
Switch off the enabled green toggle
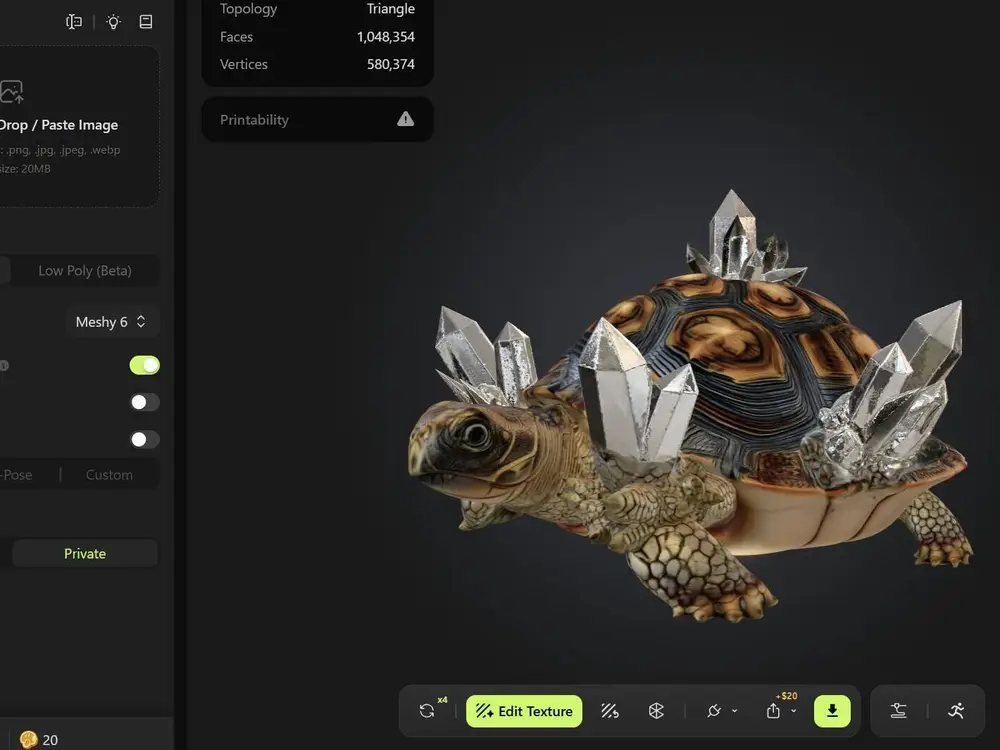(145, 365)
